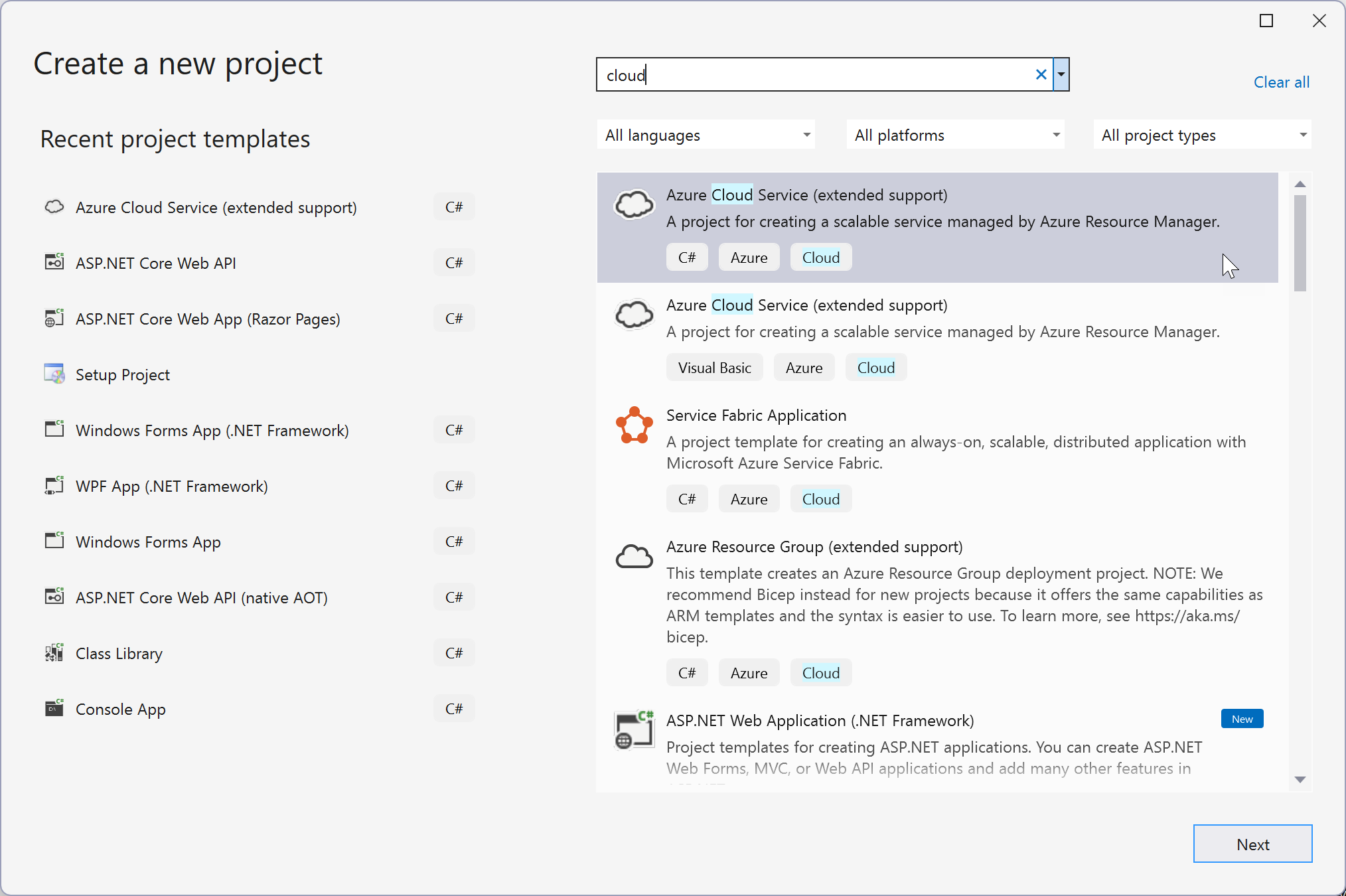Click the Next button
This screenshot has height=896, width=1346.
(x=1252, y=844)
